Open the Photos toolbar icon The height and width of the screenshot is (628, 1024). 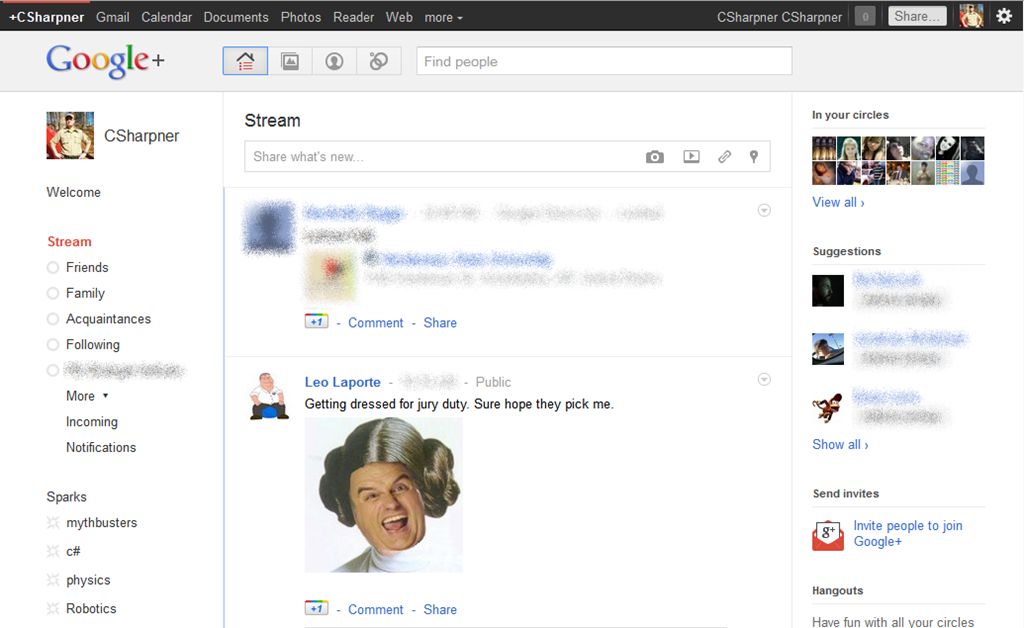pyautogui.click(x=290, y=61)
